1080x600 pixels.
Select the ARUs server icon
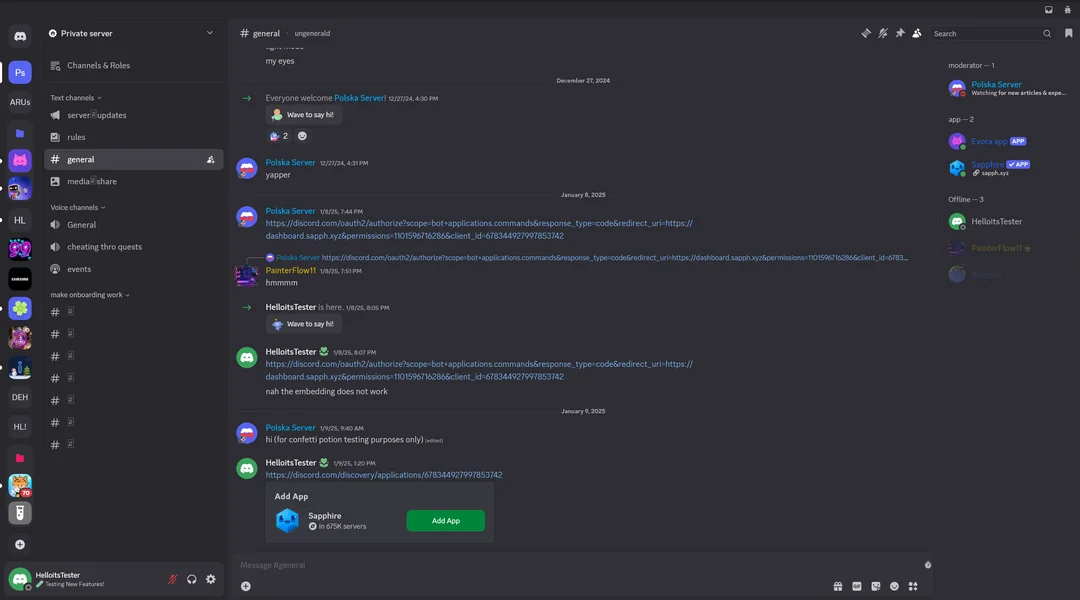(20, 102)
